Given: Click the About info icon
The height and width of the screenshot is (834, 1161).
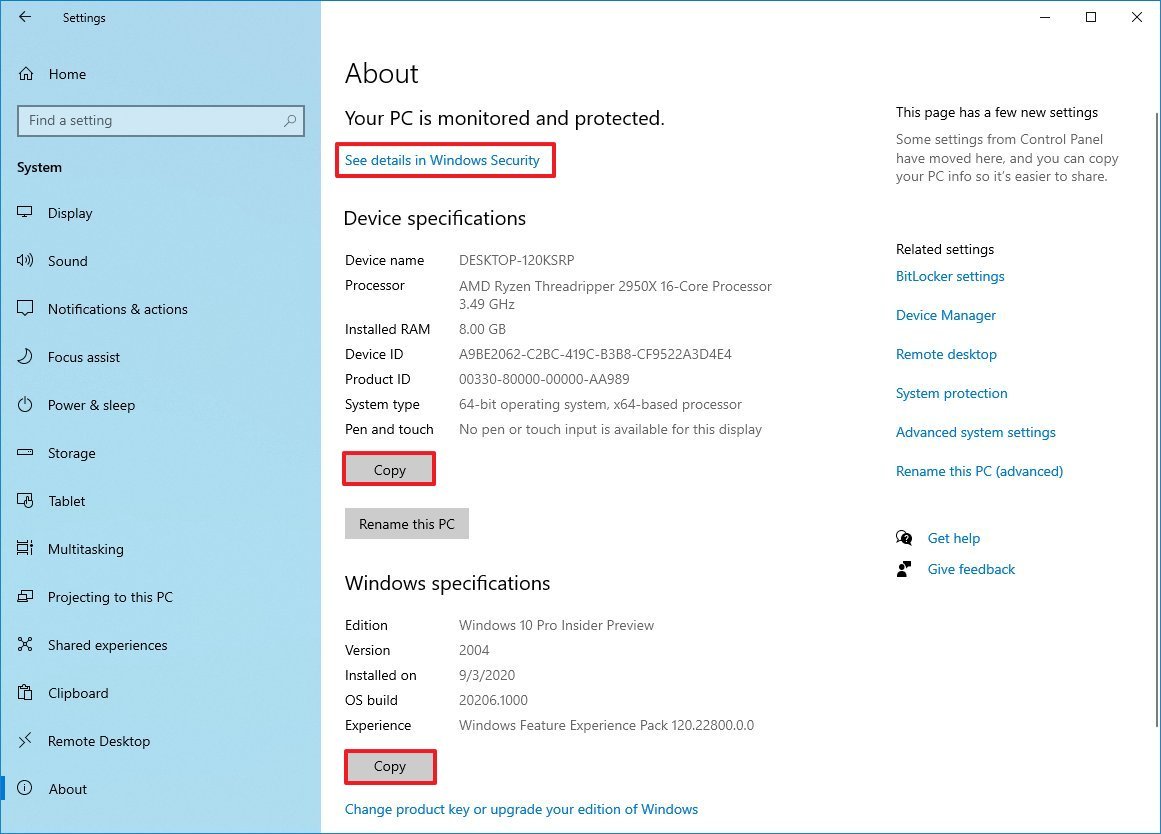Looking at the screenshot, I should [x=25, y=788].
